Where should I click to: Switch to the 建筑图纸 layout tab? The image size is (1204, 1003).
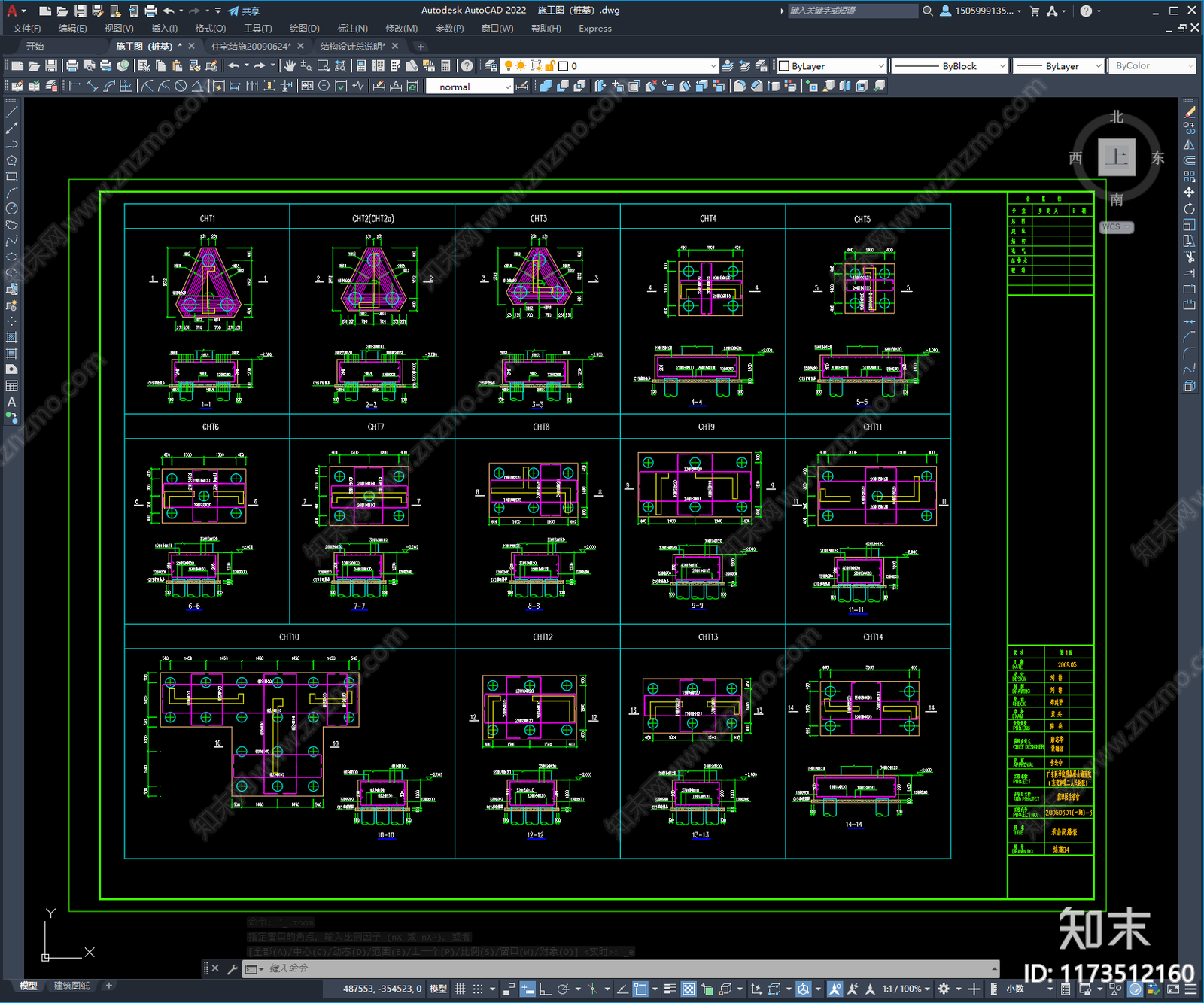[x=71, y=986]
